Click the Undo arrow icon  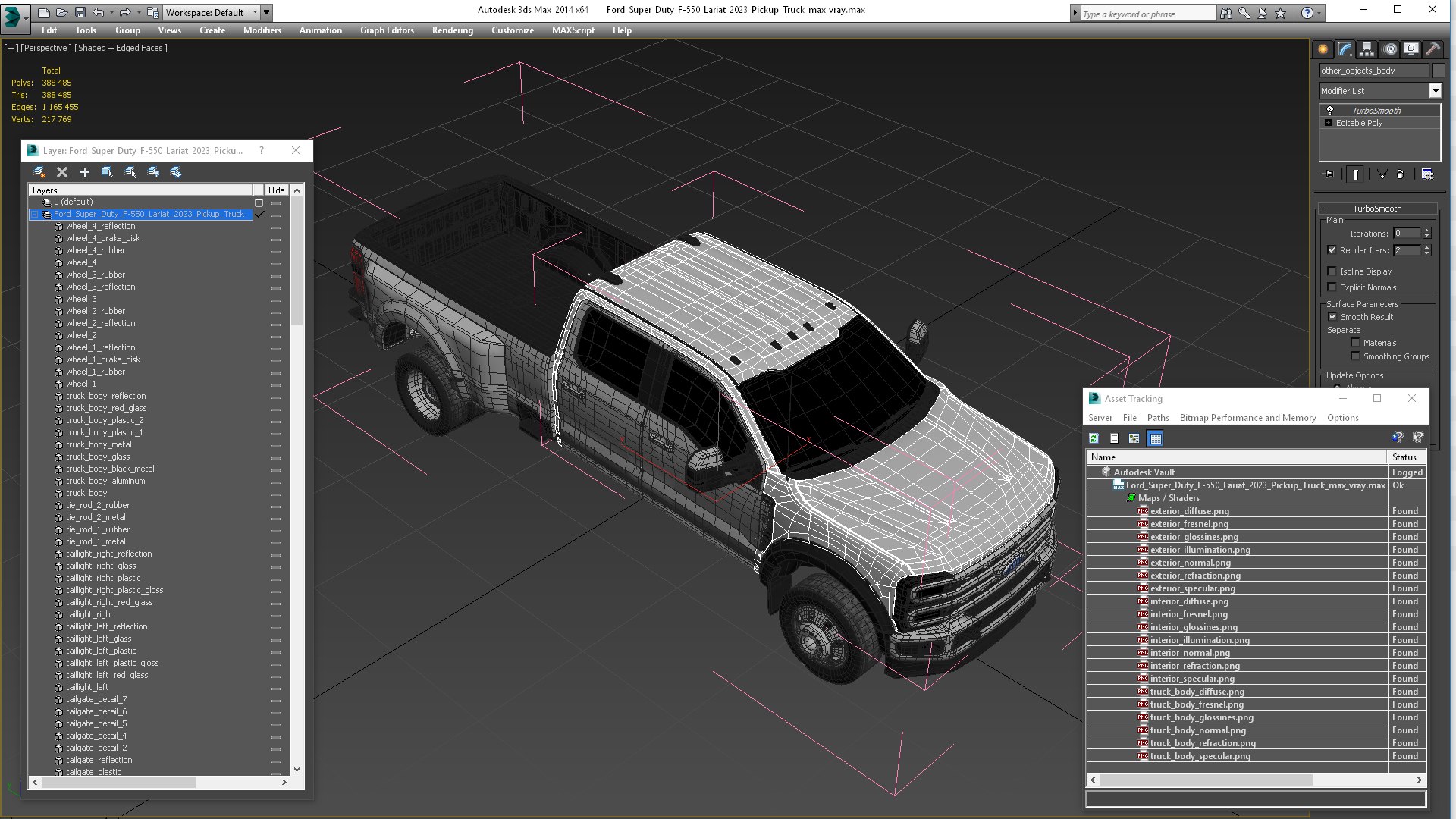[x=98, y=13]
